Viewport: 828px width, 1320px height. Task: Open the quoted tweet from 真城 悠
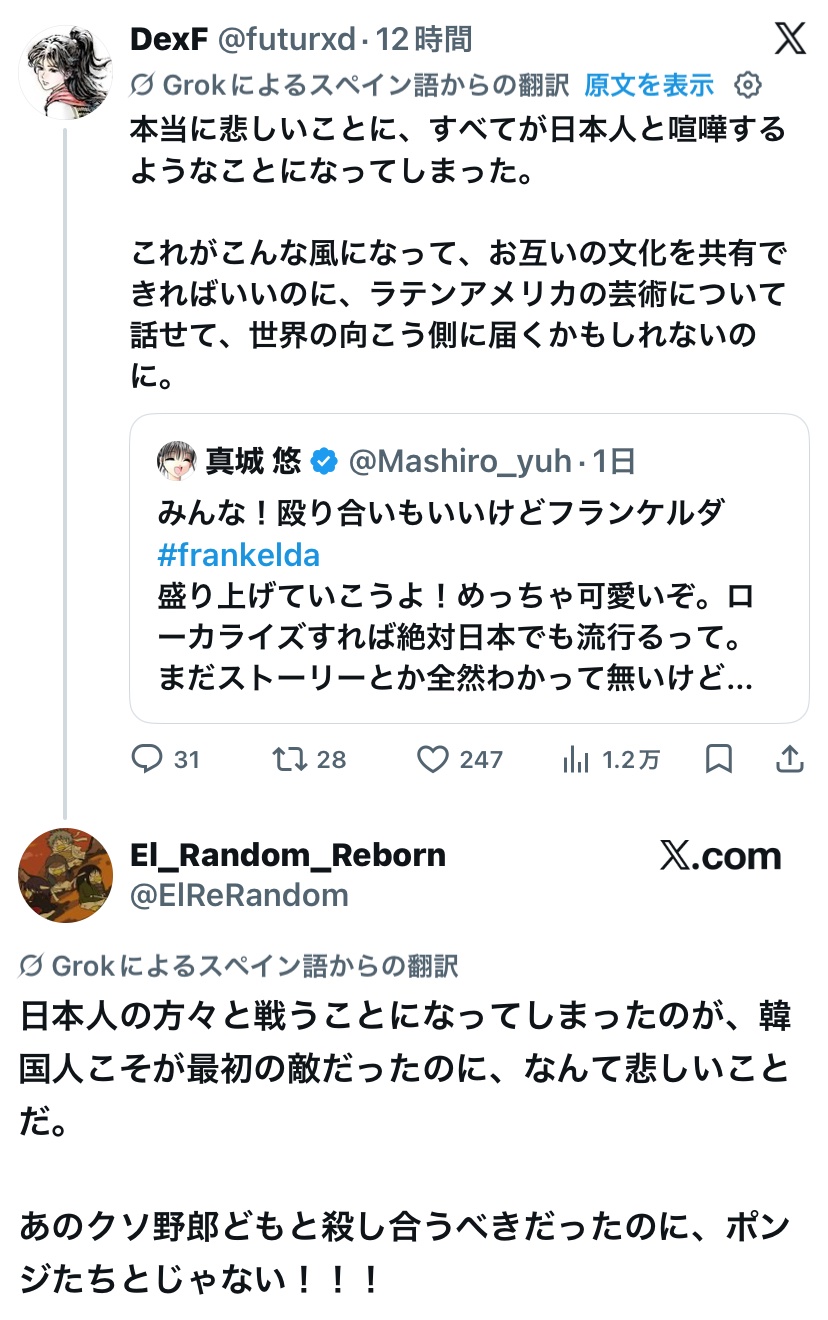[468, 620]
